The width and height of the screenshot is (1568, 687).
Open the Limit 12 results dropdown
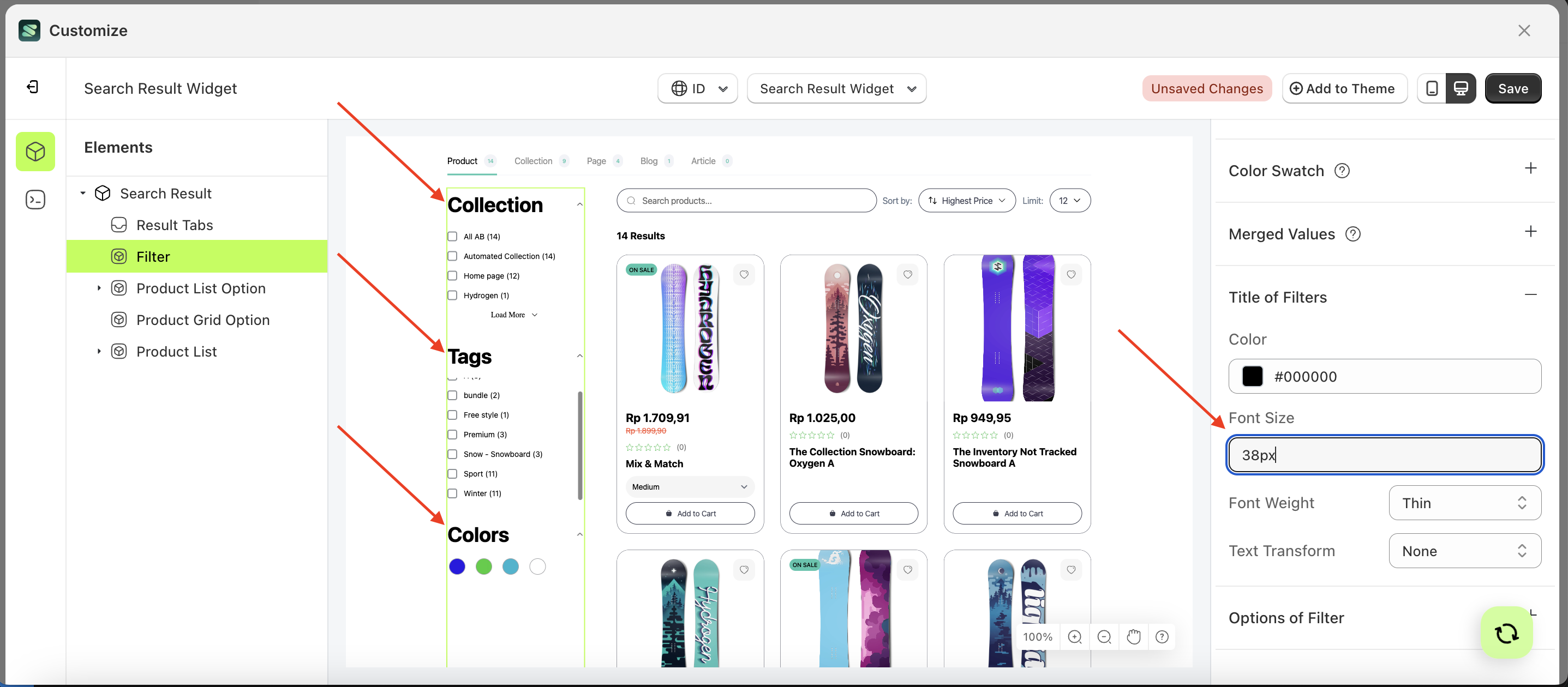[x=1070, y=200]
